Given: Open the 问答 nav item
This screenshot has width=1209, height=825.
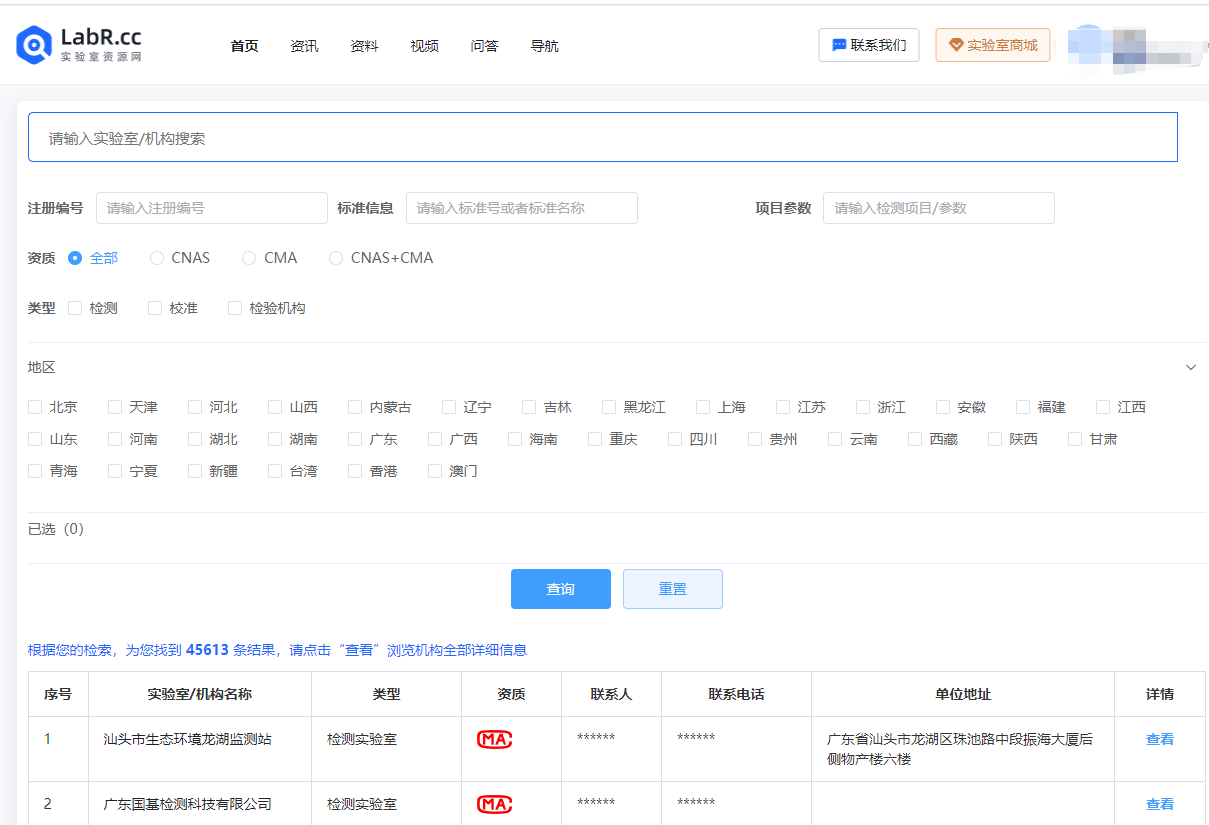Looking at the screenshot, I should pyautogui.click(x=484, y=46).
